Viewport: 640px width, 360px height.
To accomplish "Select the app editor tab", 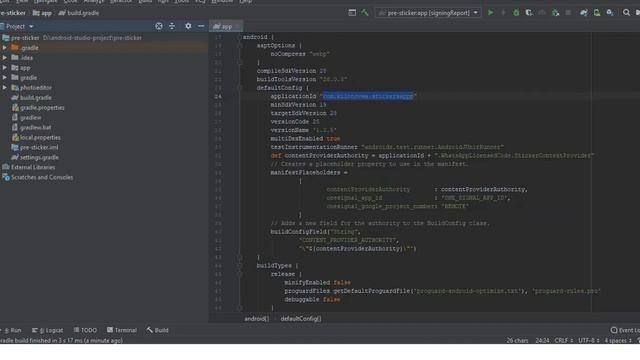I will (x=226, y=27).
